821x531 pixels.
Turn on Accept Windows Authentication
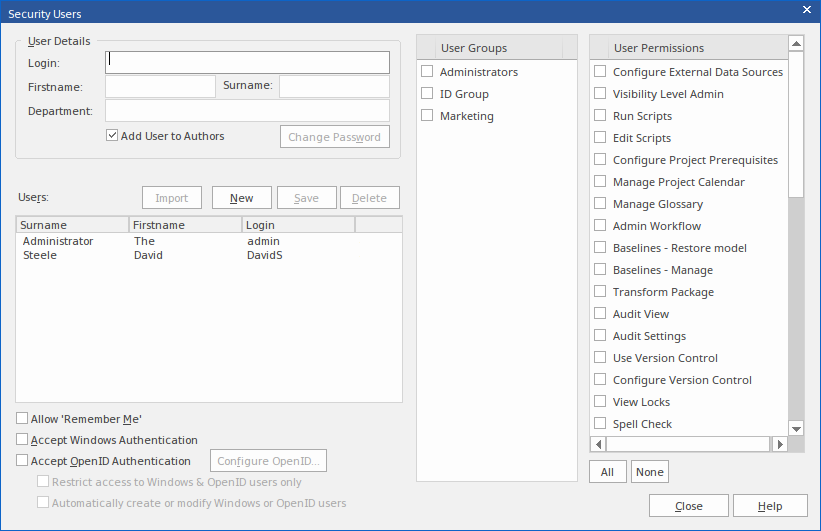[x=22, y=440]
